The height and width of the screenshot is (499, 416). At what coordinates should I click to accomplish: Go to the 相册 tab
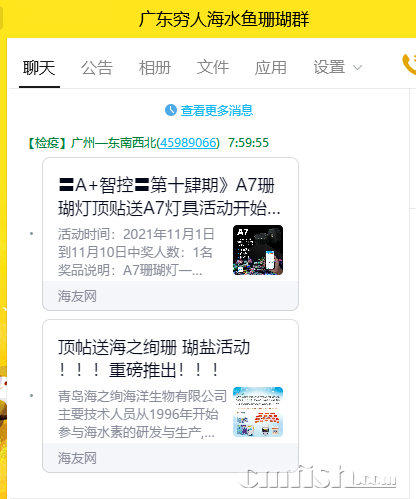(x=155, y=68)
